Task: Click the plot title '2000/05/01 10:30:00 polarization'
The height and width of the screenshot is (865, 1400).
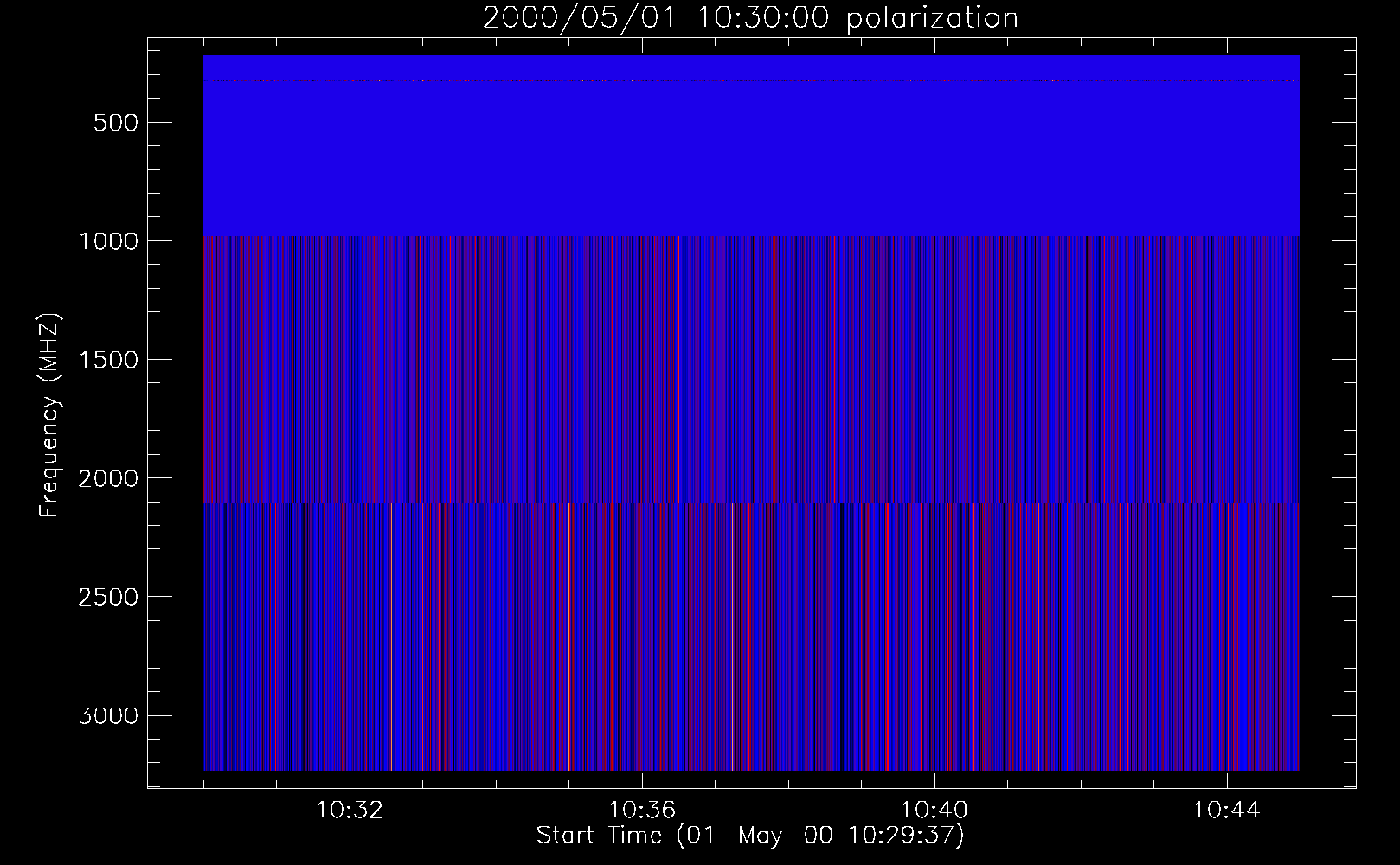Action: (750, 18)
